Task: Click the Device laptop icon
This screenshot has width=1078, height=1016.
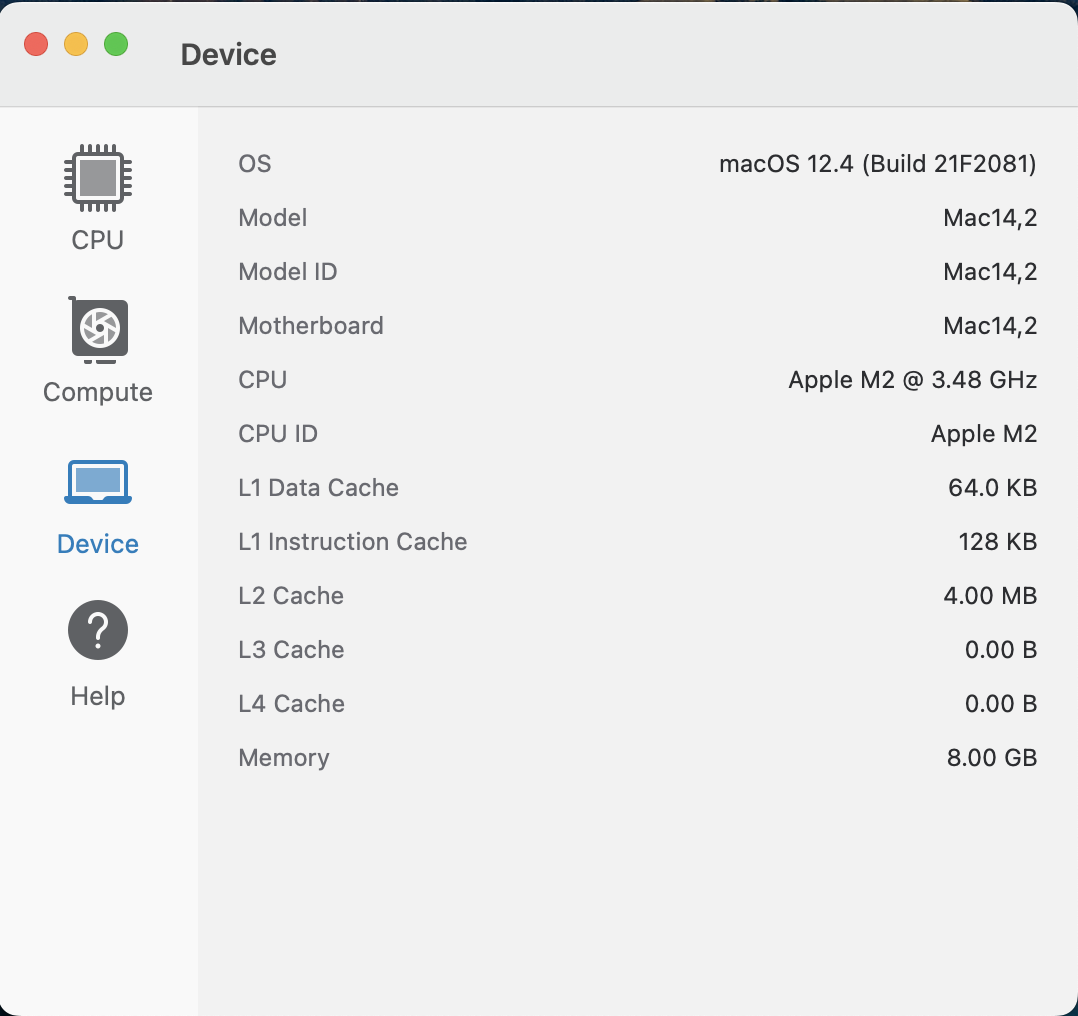Action: (x=98, y=483)
